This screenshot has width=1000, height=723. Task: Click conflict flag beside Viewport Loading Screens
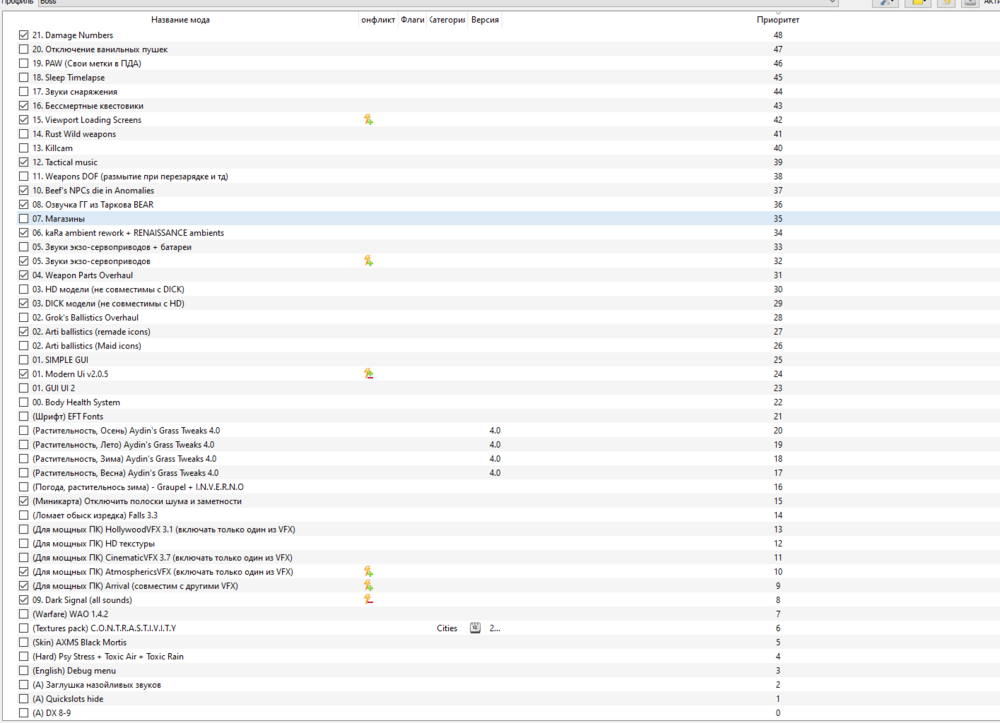369,119
